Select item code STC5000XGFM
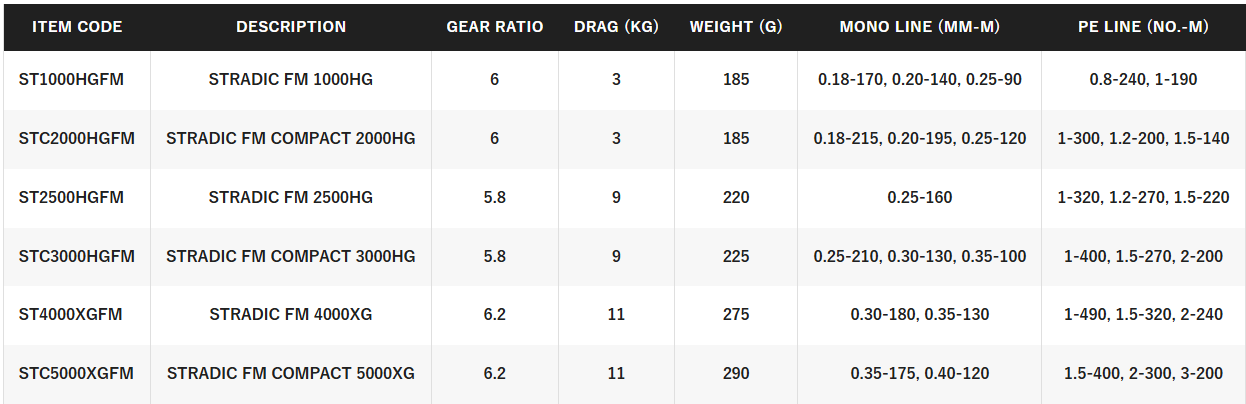Screen dimensions: 1246x404 (x=76, y=373)
